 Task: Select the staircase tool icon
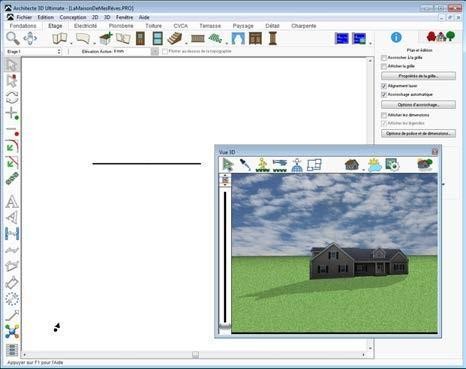[x=175, y=38]
